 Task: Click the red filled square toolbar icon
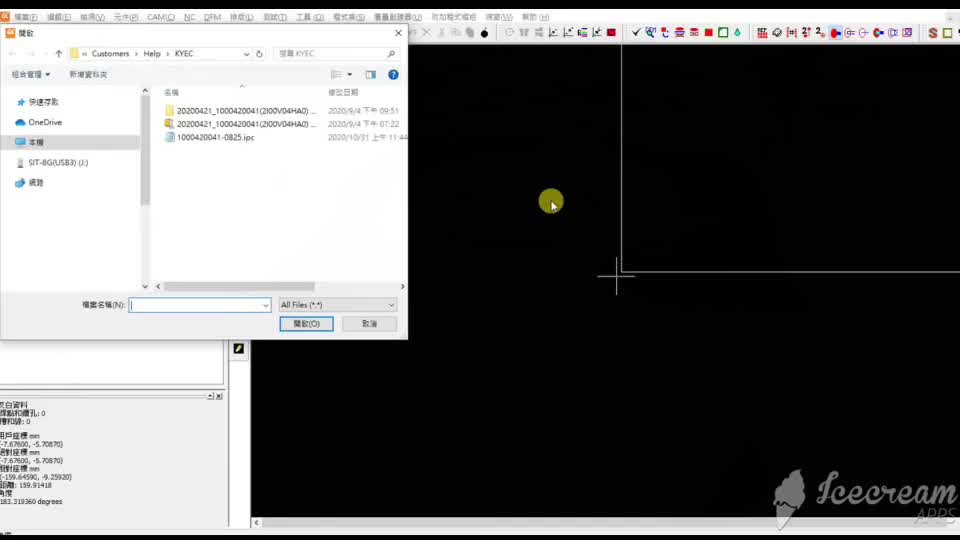tap(708, 33)
